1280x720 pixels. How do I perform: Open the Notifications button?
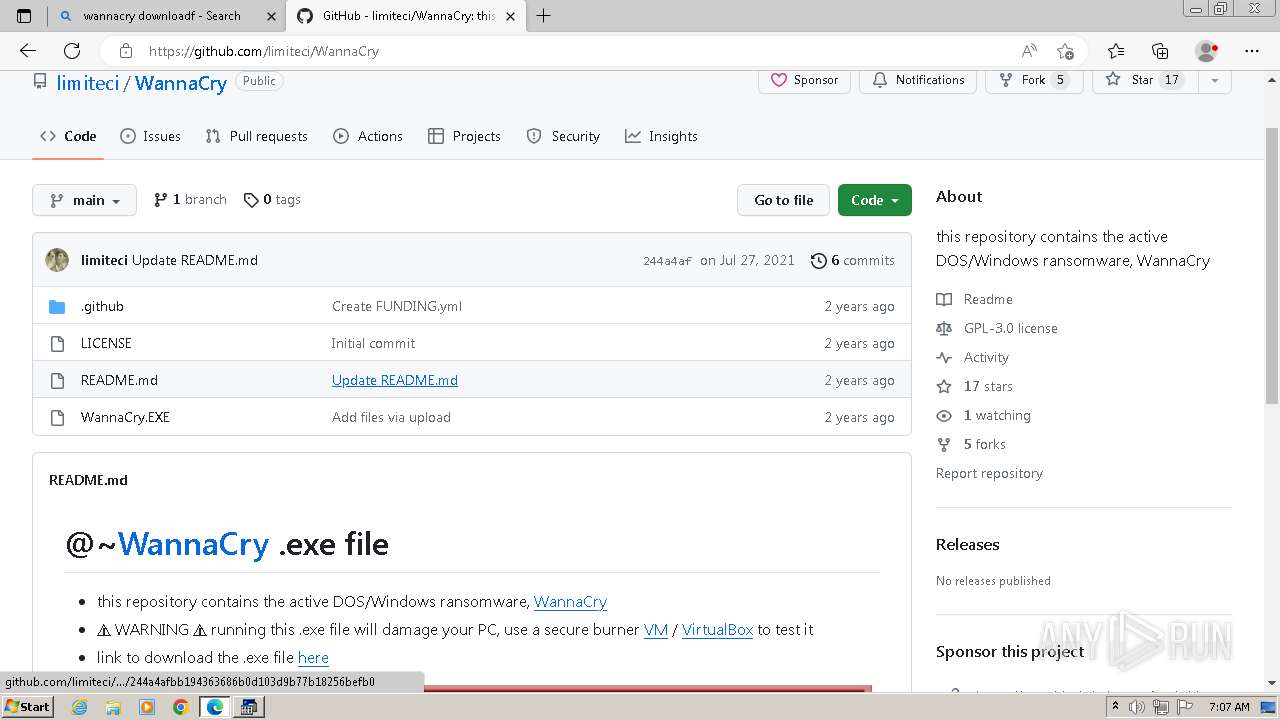pyautogui.click(x=918, y=80)
